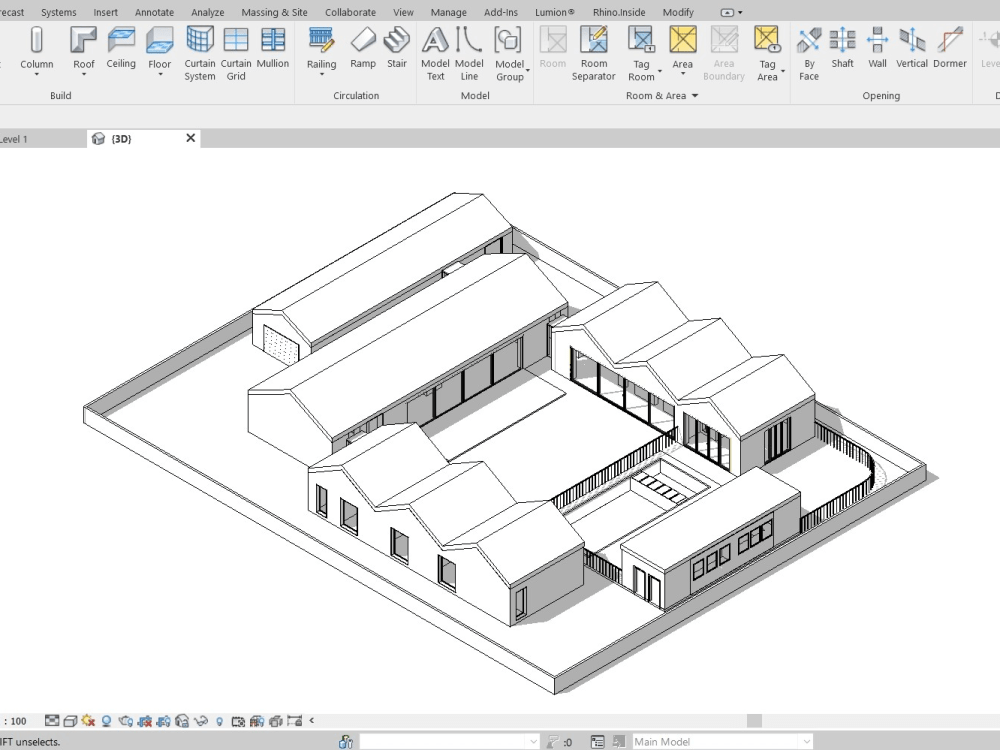
Task: Switch to the Manage ribbon tab
Action: pyautogui.click(x=448, y=12)
